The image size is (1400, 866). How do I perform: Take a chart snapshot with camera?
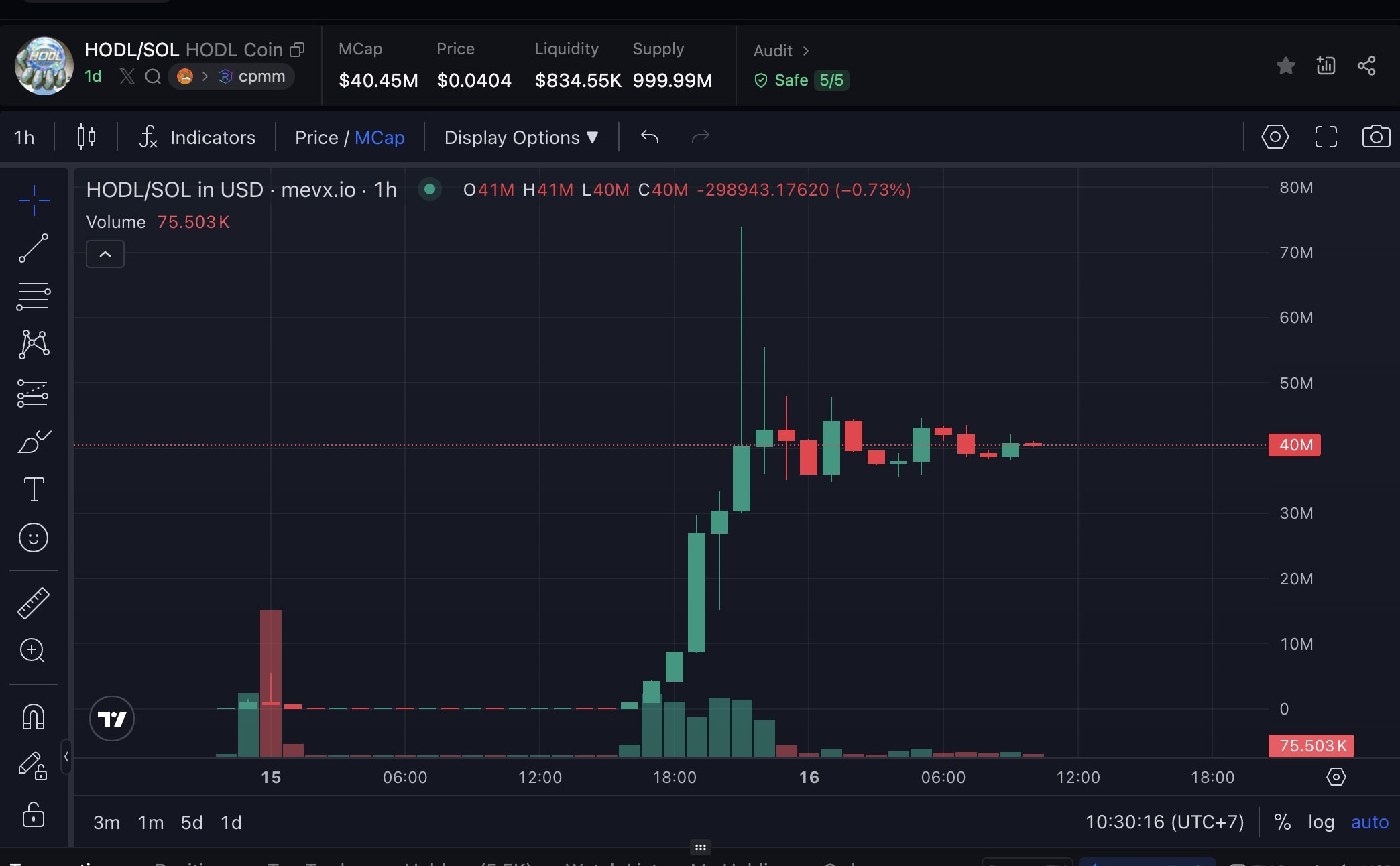pyautogui.click(x=1376, y=137)
